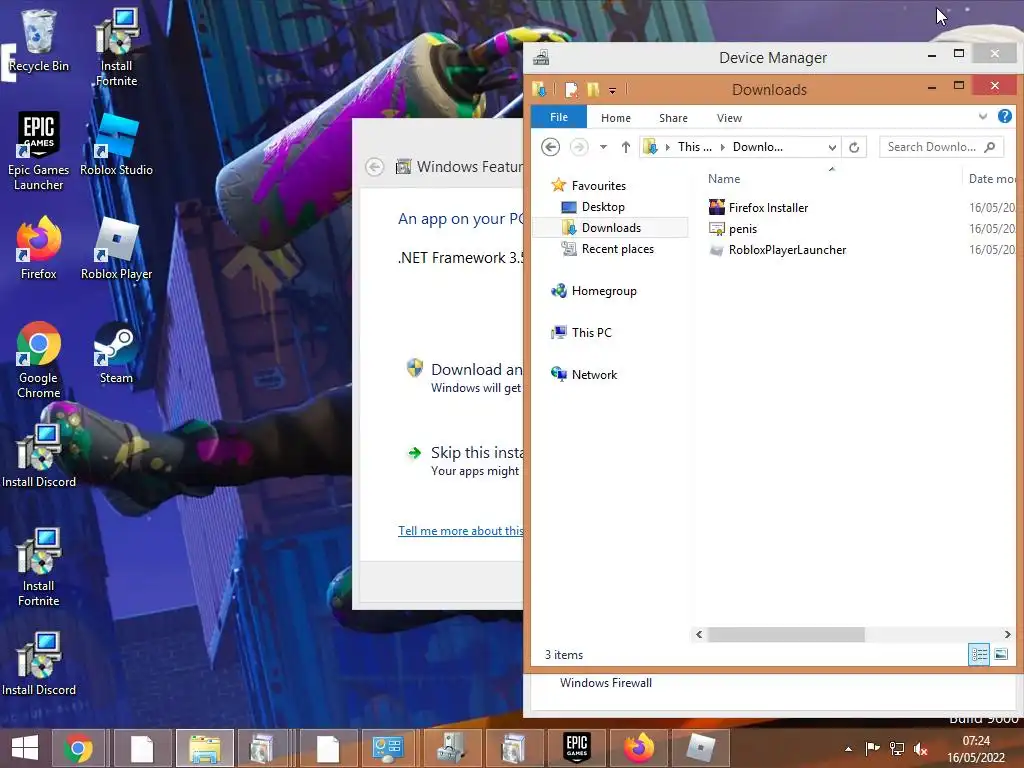Switch to Details view layout icon
The height and width of the screenshot is (768, 1024).
[x=979, y=654]
